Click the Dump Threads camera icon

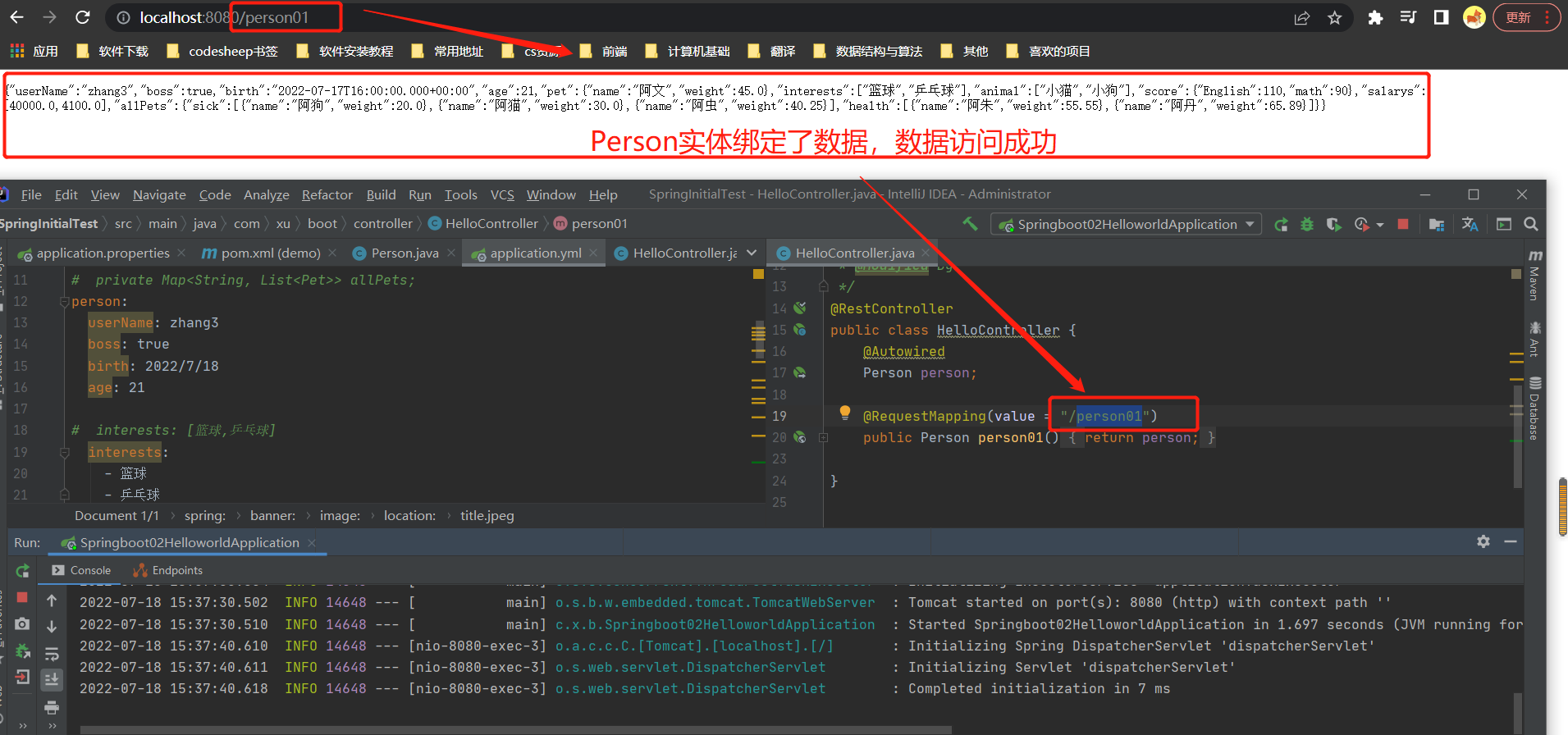tap(22, 623)
